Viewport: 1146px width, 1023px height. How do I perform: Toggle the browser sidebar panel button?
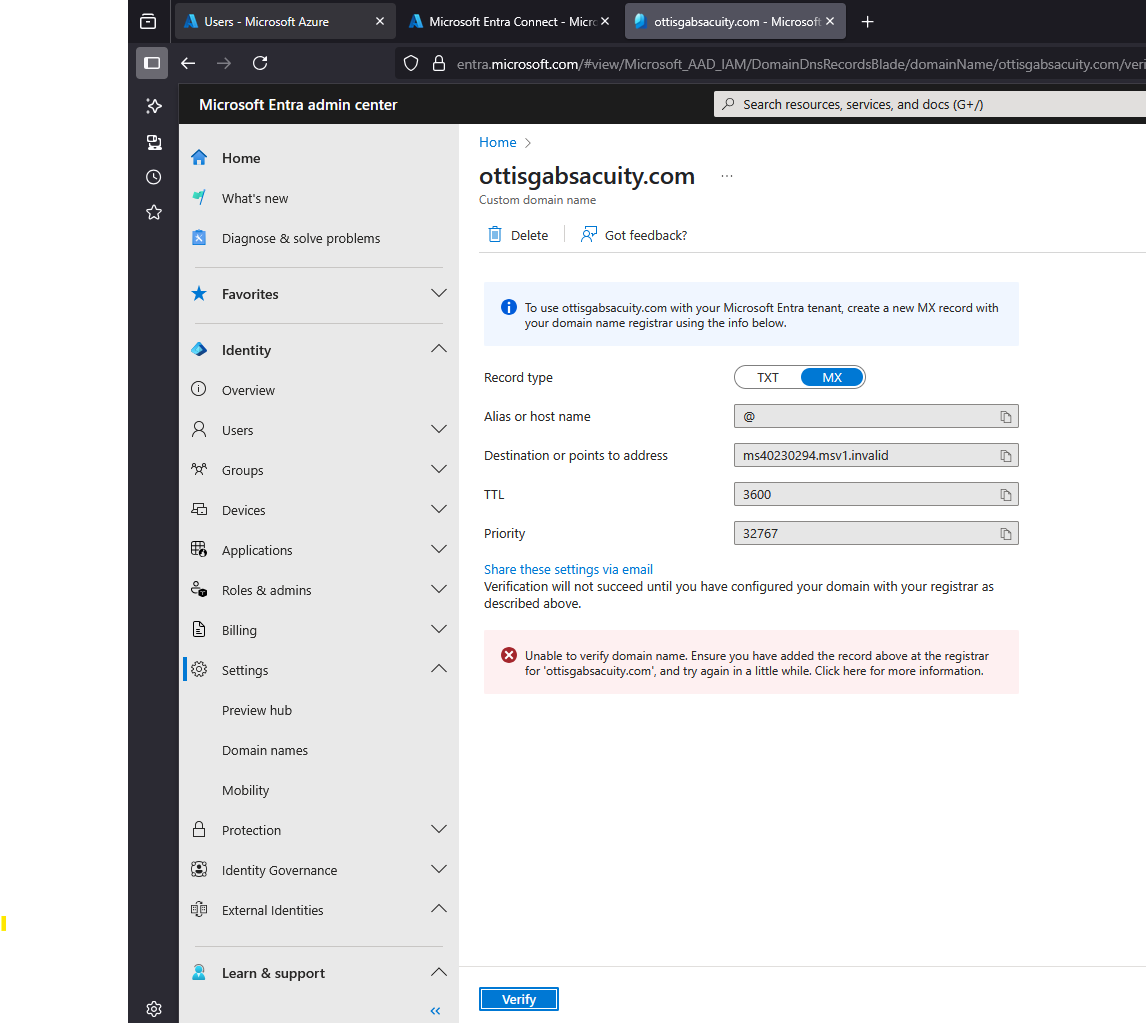152,64
